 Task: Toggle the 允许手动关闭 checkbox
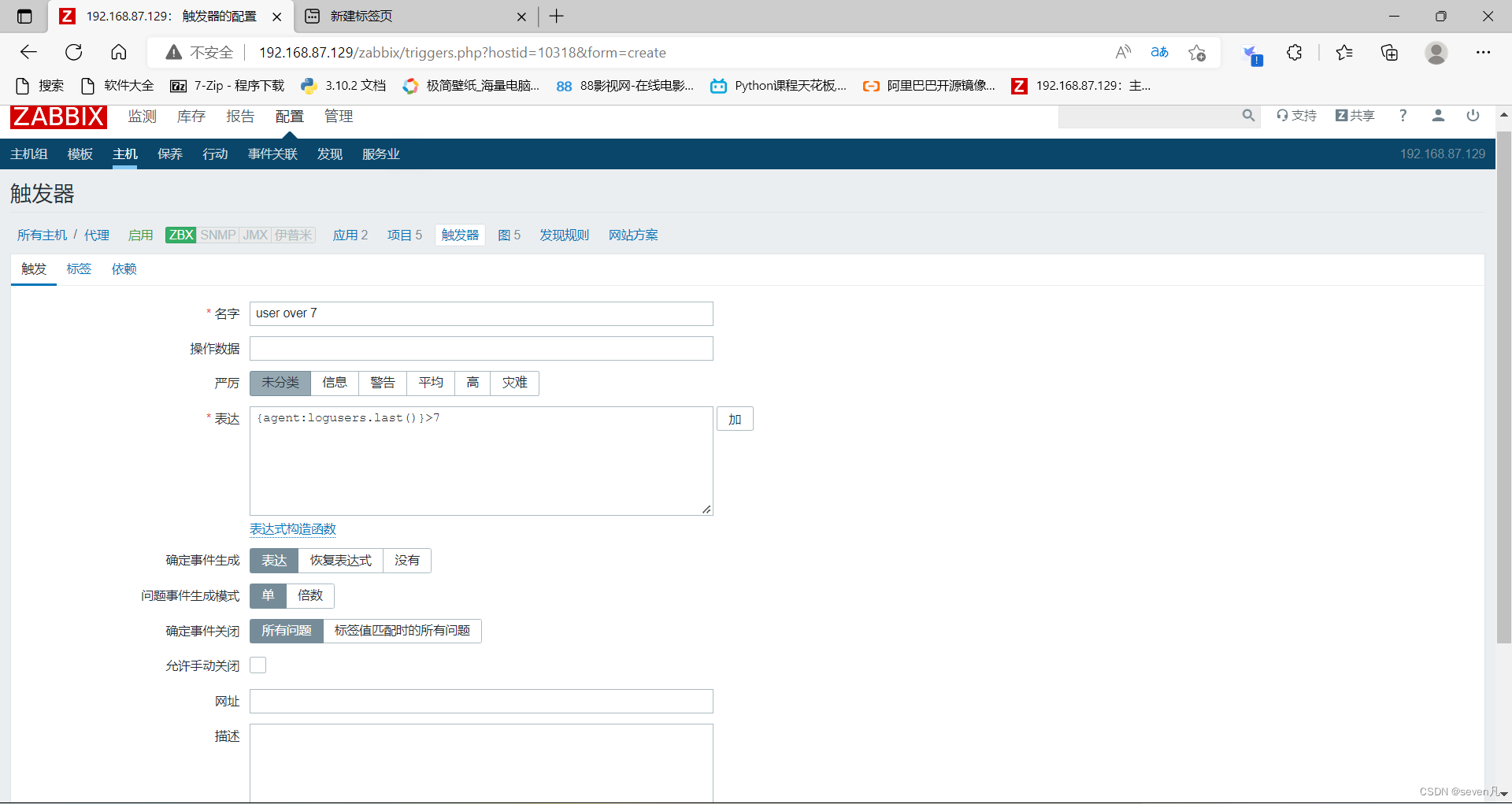(258, 665)
